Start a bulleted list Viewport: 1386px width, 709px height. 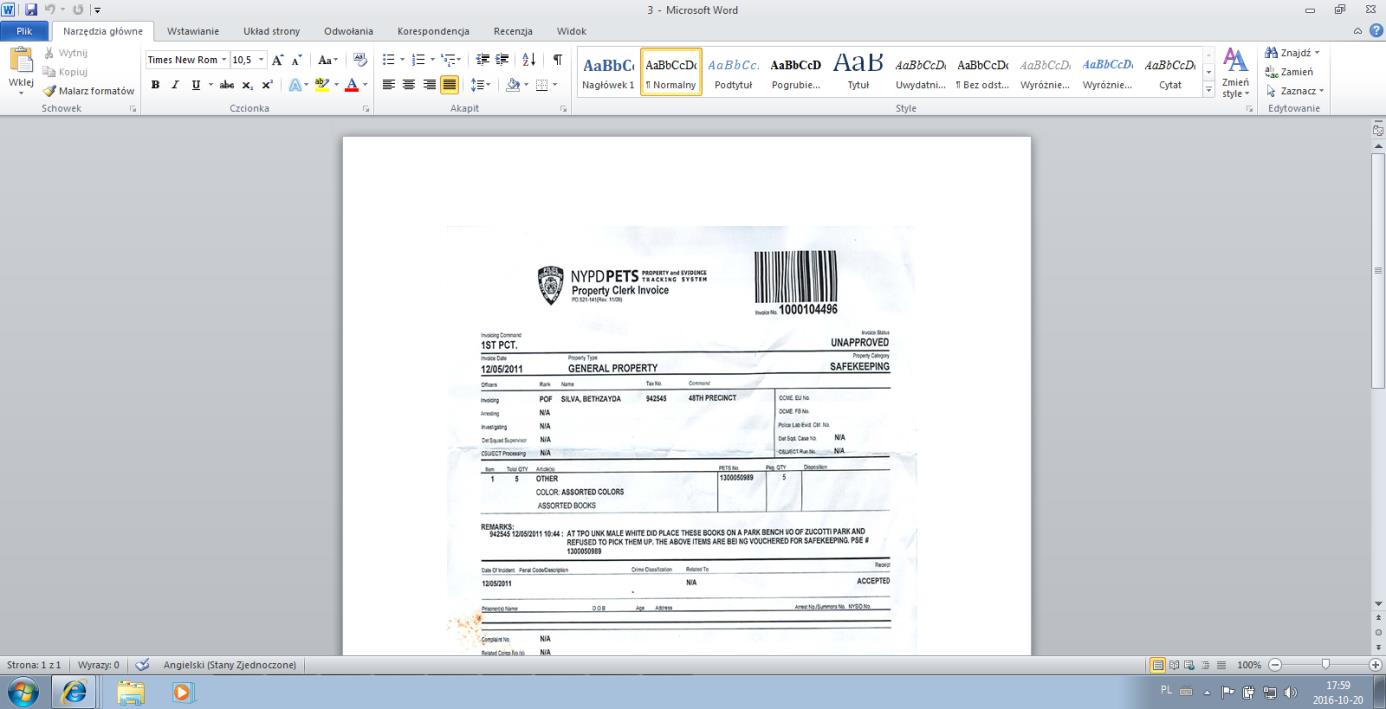389,59
